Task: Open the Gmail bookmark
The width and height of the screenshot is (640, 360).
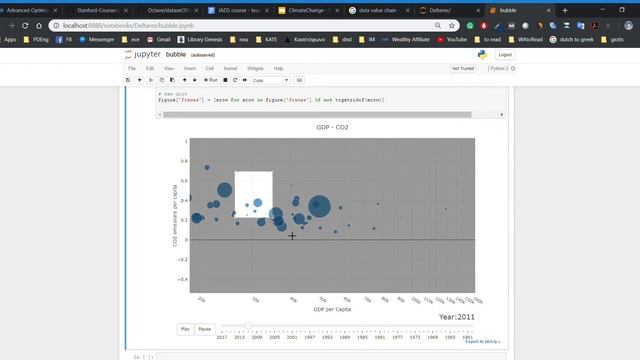Action: (158, 40)
